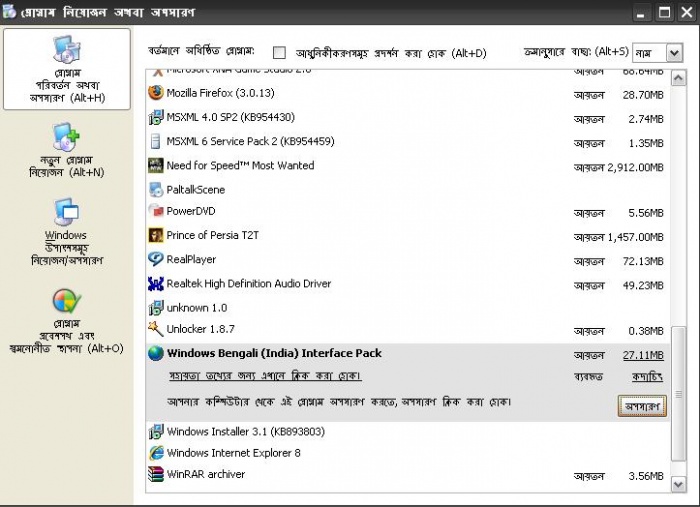The height and width of the screenshot is (507, 700).
Task: Click the Realtek High Definition Audio Driver icon
Action: tap(156, 283)
